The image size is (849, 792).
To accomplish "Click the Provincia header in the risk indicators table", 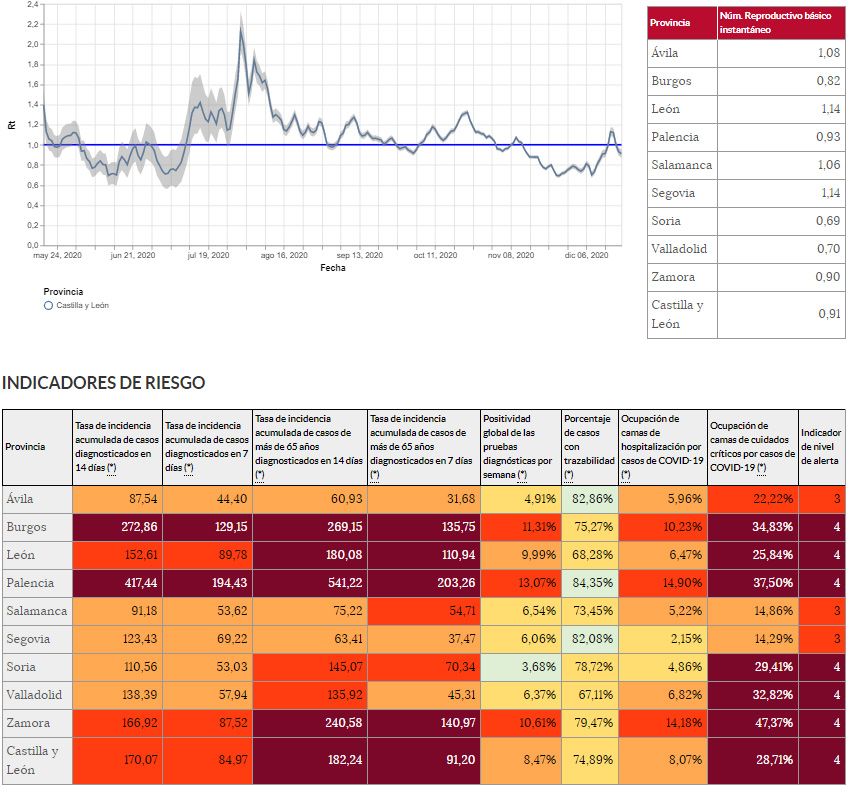I will pyautogui.click(x=26, y=446).
